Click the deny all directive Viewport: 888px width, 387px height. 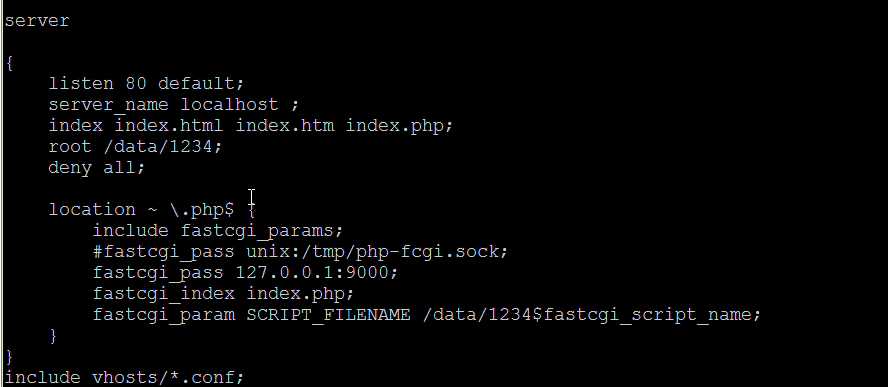point(97,168)
